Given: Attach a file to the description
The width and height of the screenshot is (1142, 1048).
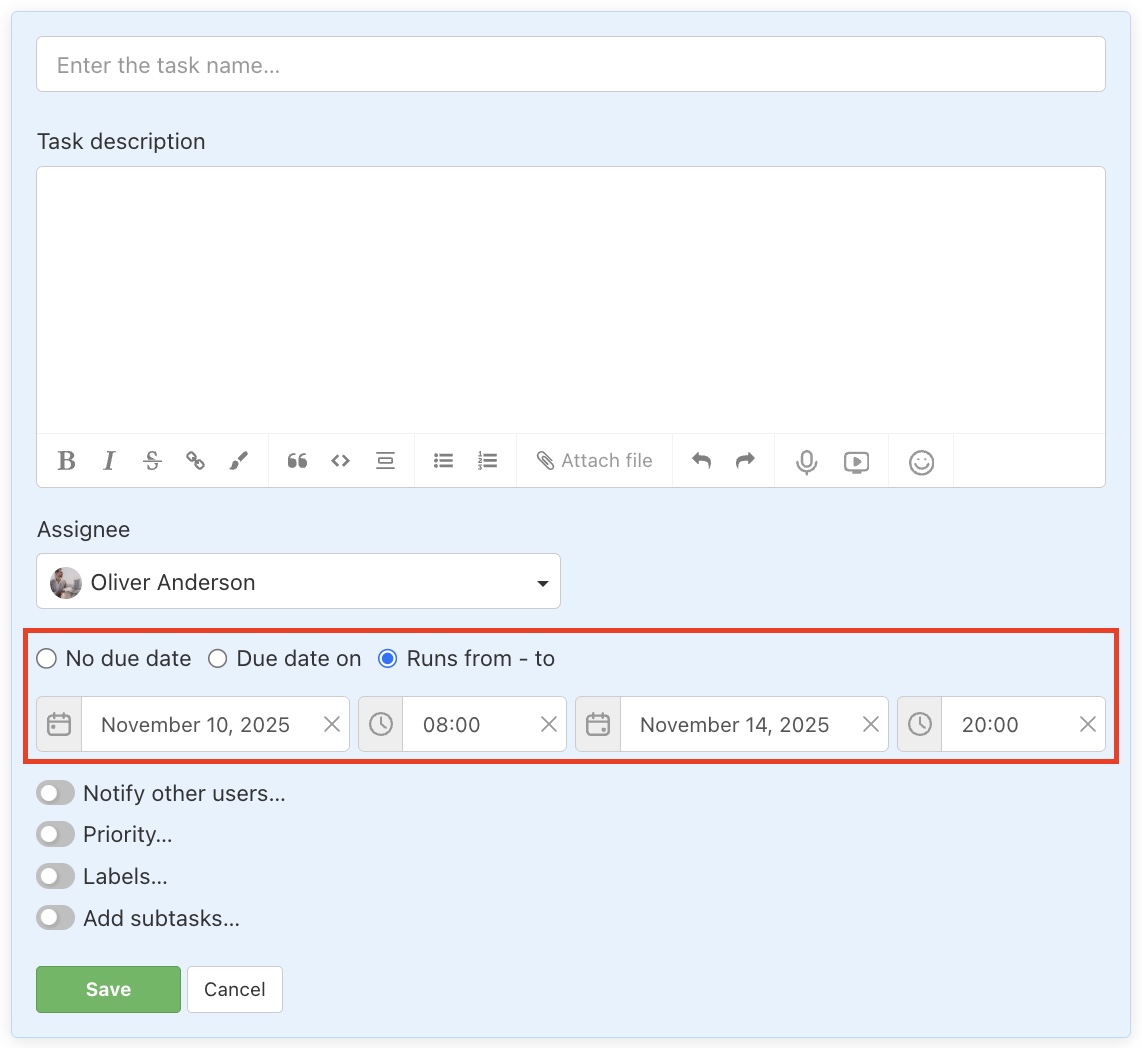Looking at the screenshot, I should point(594,460).
